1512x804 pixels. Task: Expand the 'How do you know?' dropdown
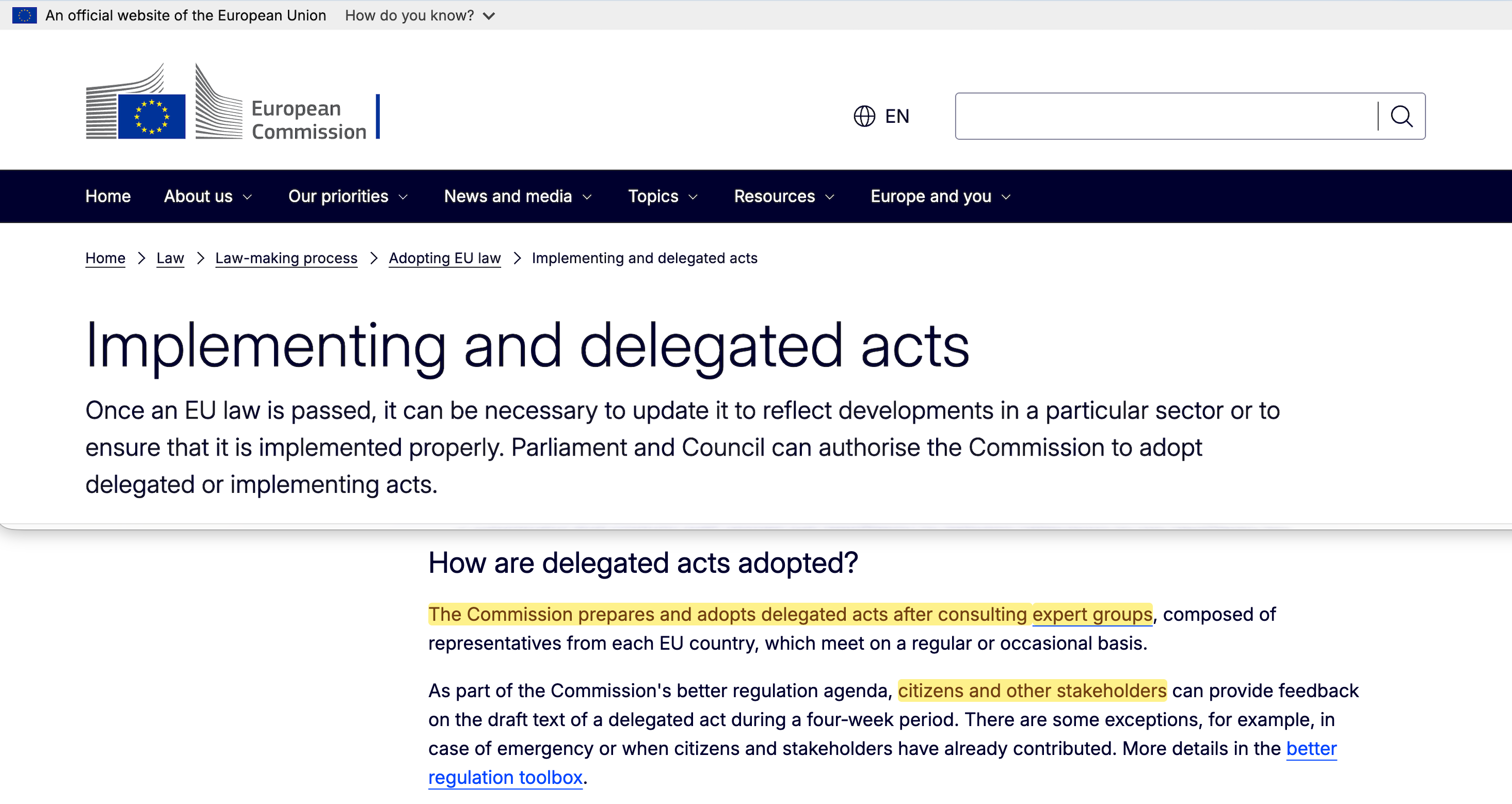pyautogui.click(x=420, y=15)
